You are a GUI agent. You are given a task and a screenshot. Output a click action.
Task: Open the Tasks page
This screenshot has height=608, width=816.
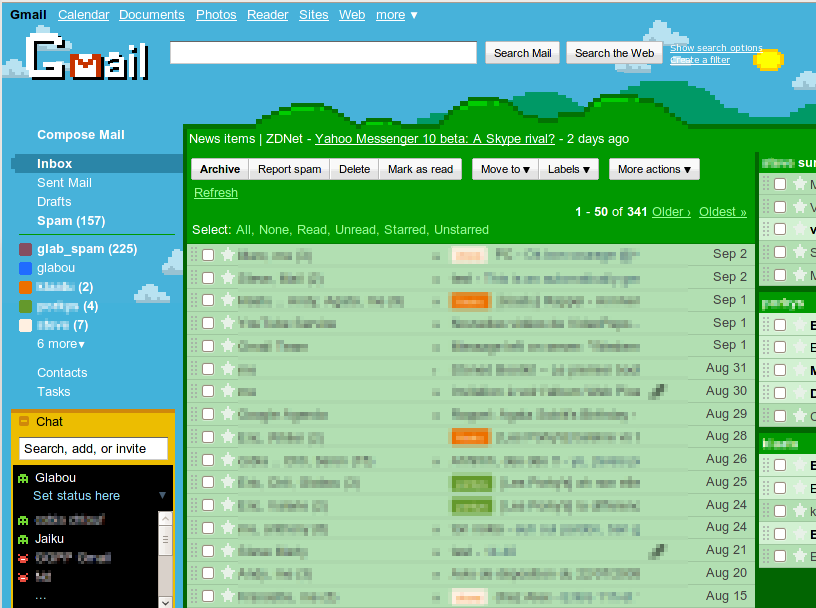[x=54, y=391]
